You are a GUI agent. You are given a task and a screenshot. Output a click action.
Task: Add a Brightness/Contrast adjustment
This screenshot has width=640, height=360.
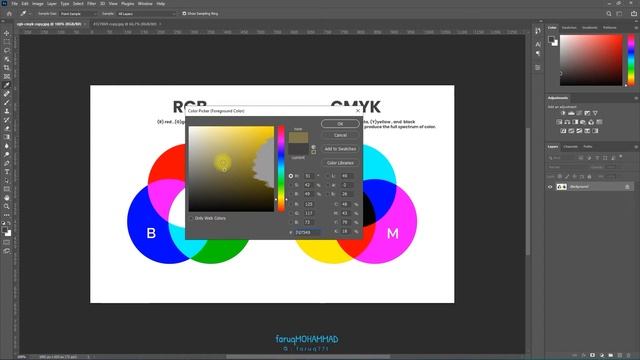click(x=563, y=113)
